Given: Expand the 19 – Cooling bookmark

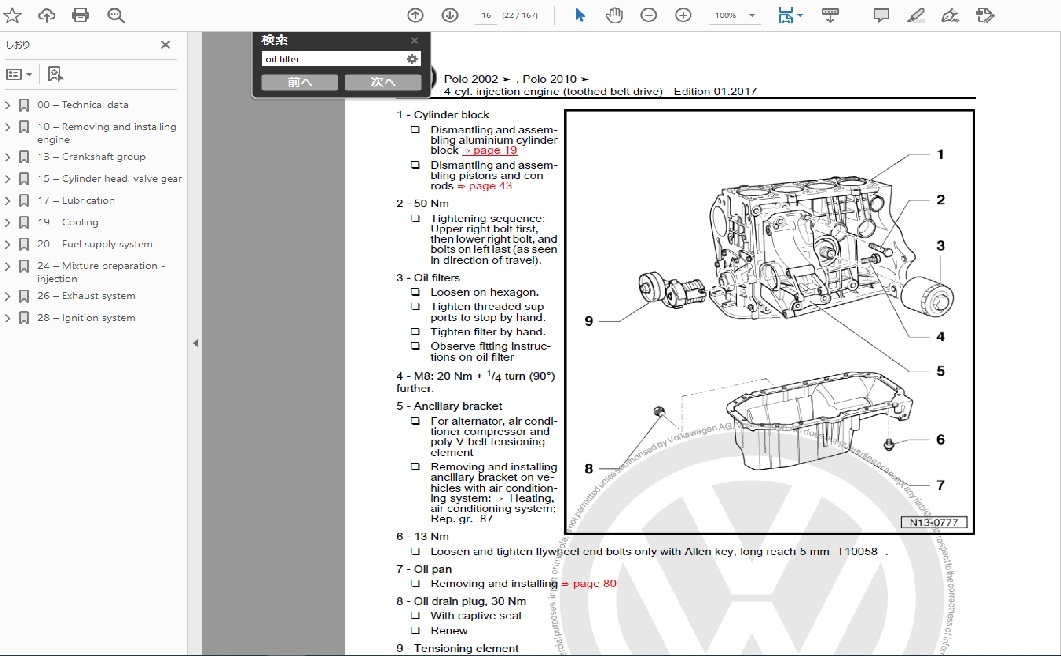Looking at the screenshot, I should [x=7, y=222].
